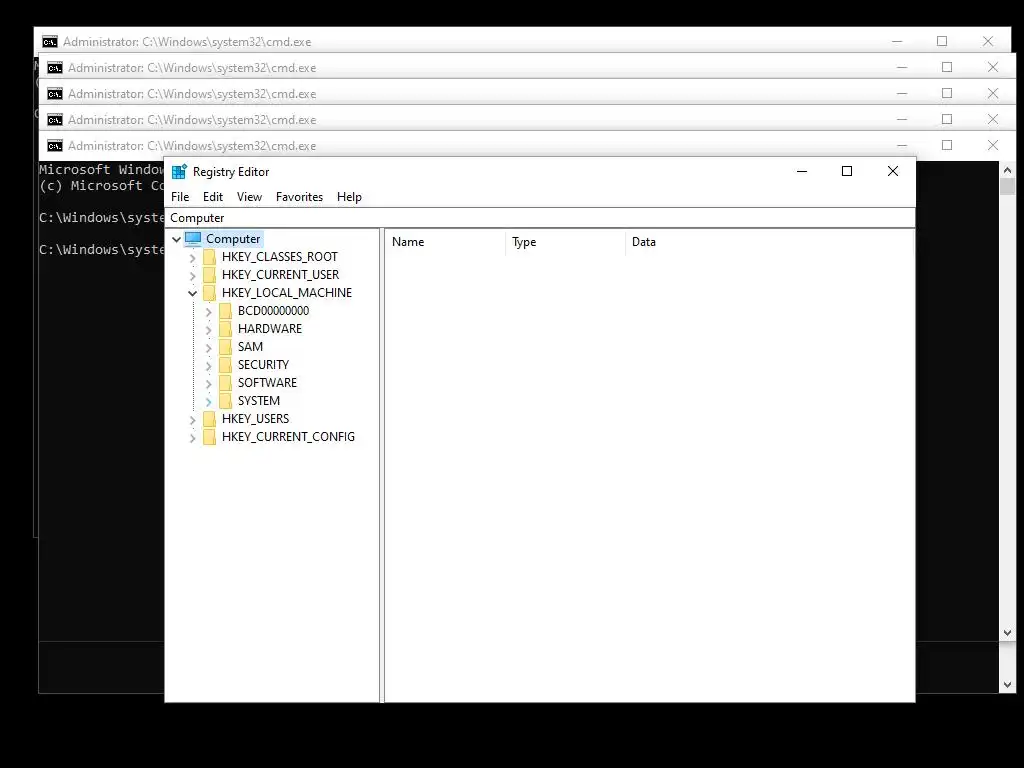Select the HKEY_LOCAL_MACHINE label
Viewport: 1024px width, 768px height.
(287, 293)
